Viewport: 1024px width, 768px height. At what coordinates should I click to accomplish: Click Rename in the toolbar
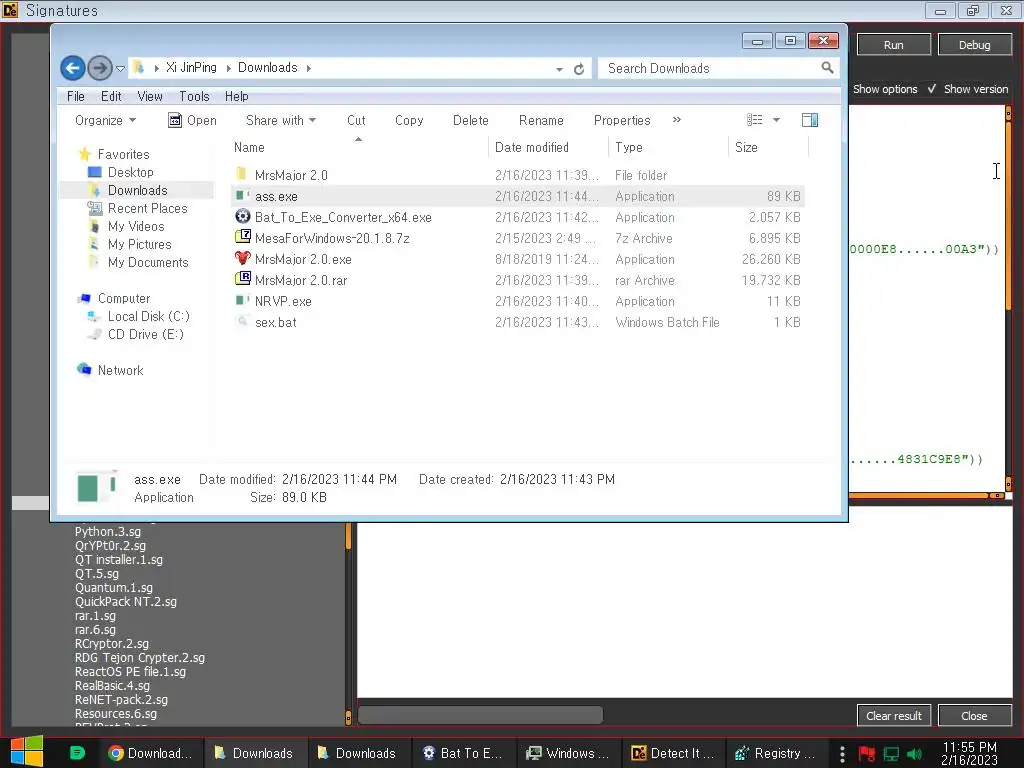click(x=541, y=120)
